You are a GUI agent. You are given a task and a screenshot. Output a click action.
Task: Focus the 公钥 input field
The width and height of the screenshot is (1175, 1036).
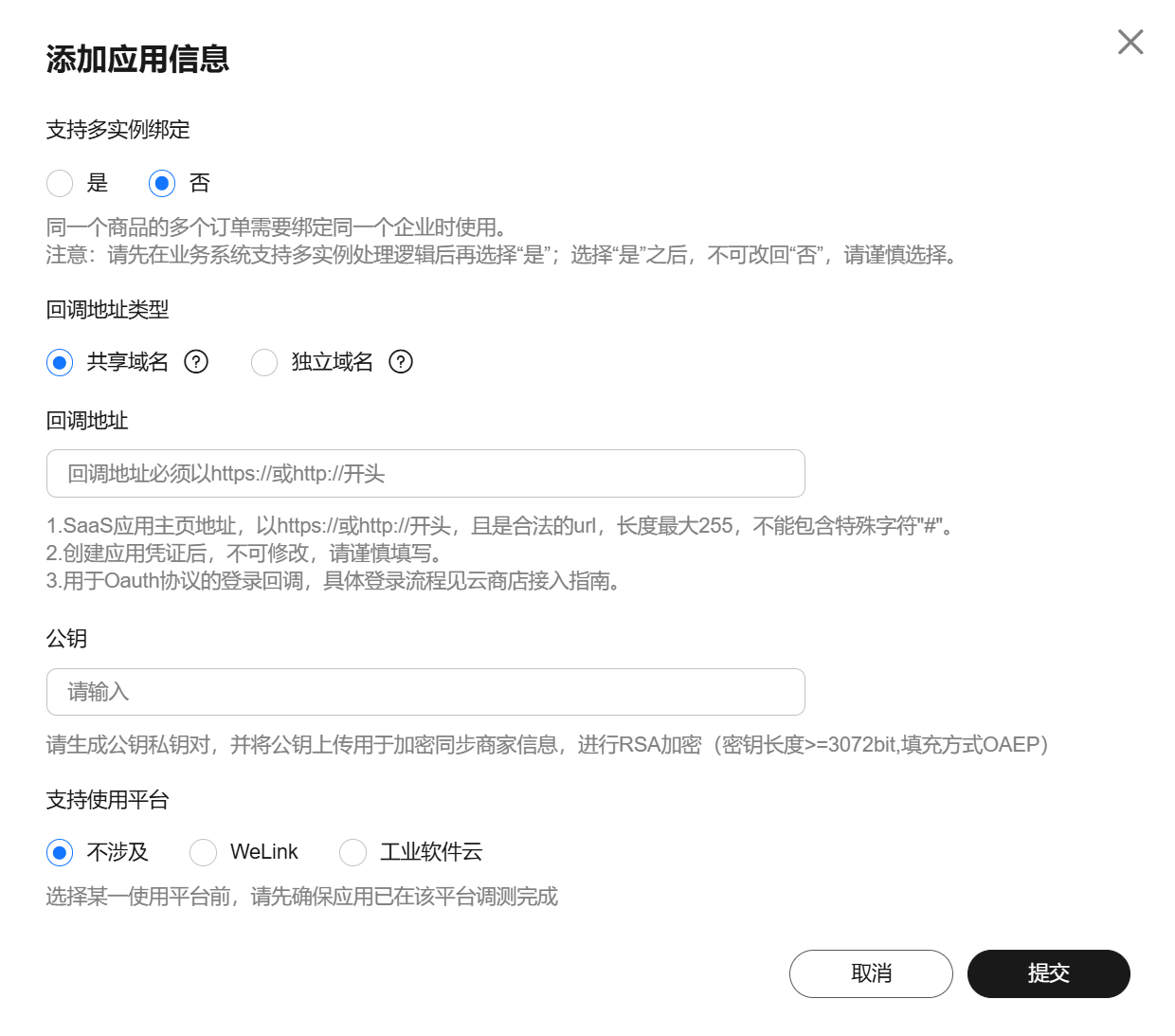coord(425,692)
